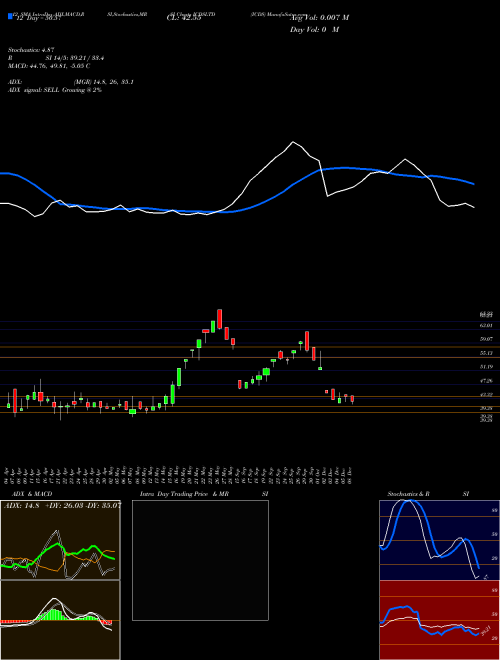Click the 'SI 14/3: 39.21 / 33.4' reading
The width and height of the screenshot is (500, 660).
coord(75,58)
